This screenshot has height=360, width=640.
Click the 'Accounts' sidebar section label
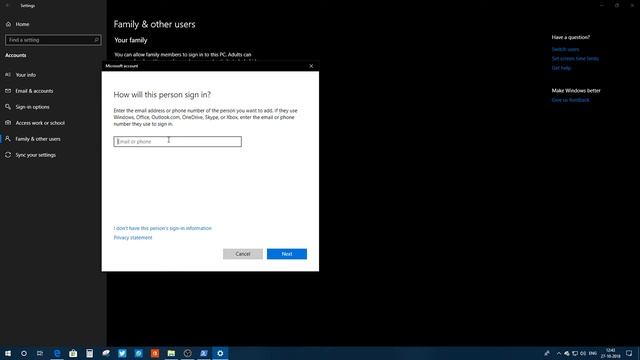[16, 55]
